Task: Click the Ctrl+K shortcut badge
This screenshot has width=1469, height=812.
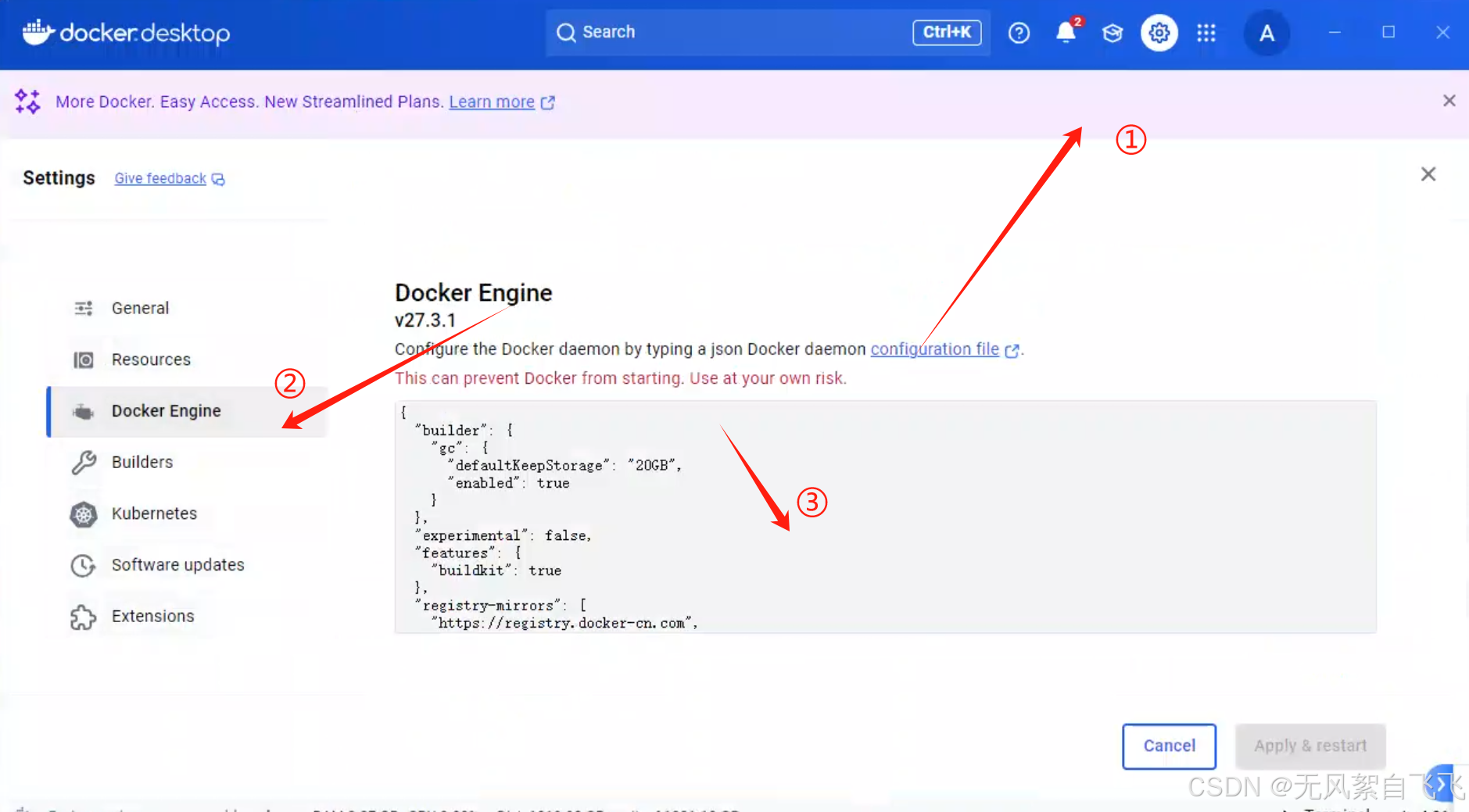Action: click(947, 32)
